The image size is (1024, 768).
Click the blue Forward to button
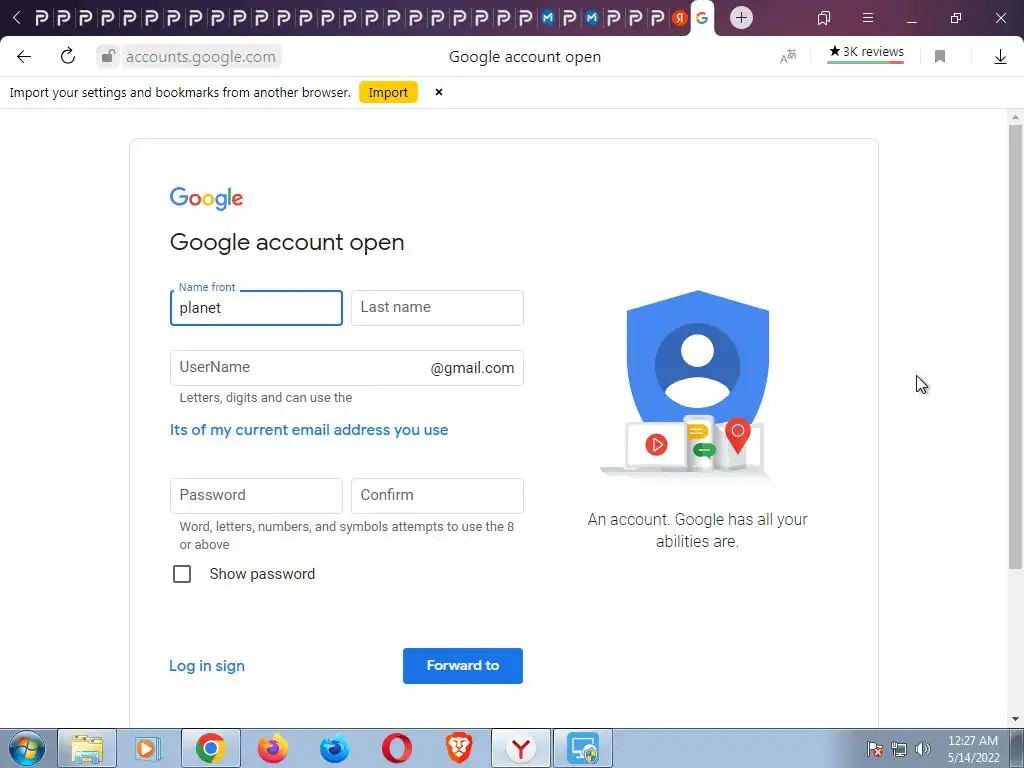(462, 665)
